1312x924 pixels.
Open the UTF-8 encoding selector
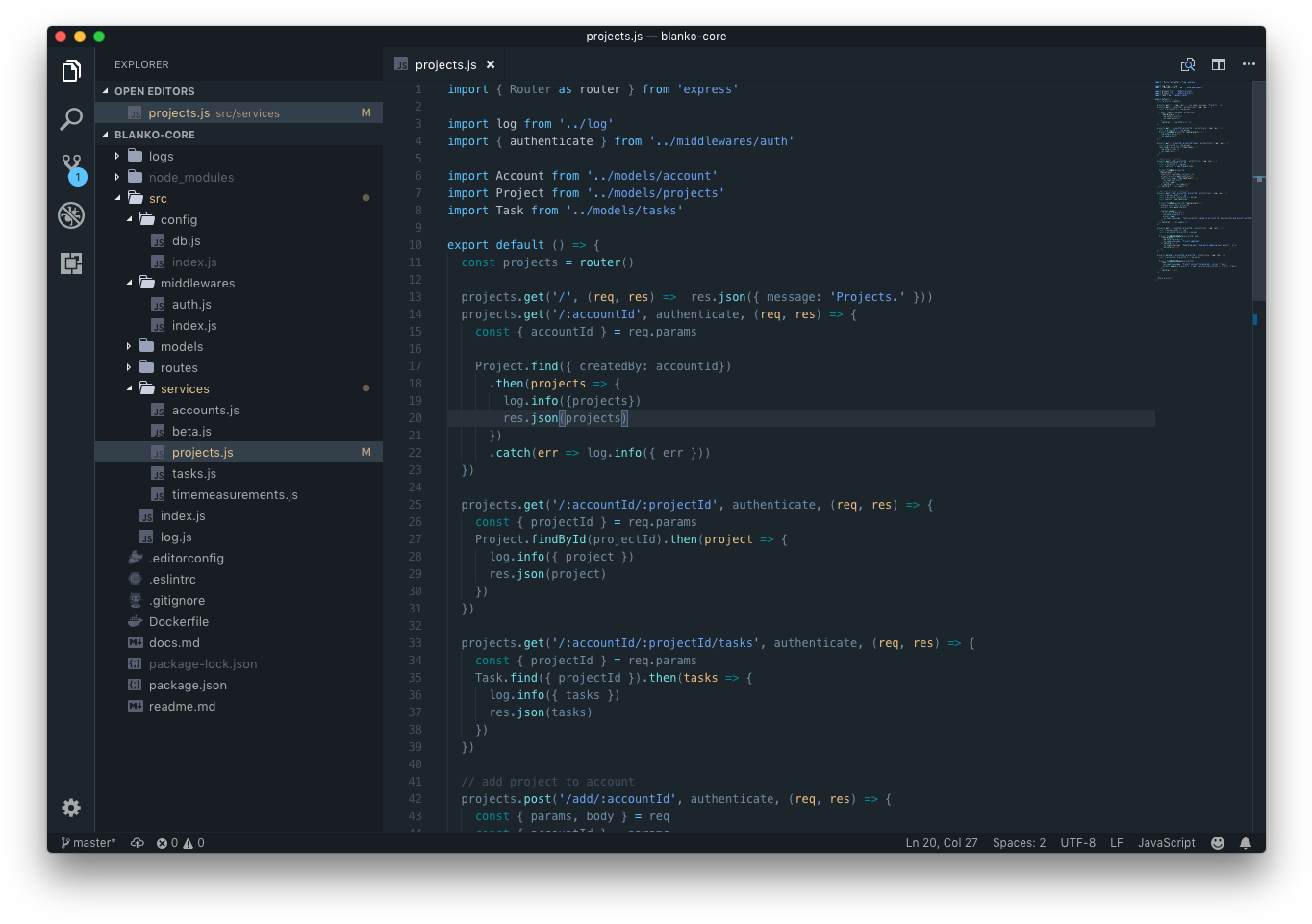click(x=1077, y=842)
